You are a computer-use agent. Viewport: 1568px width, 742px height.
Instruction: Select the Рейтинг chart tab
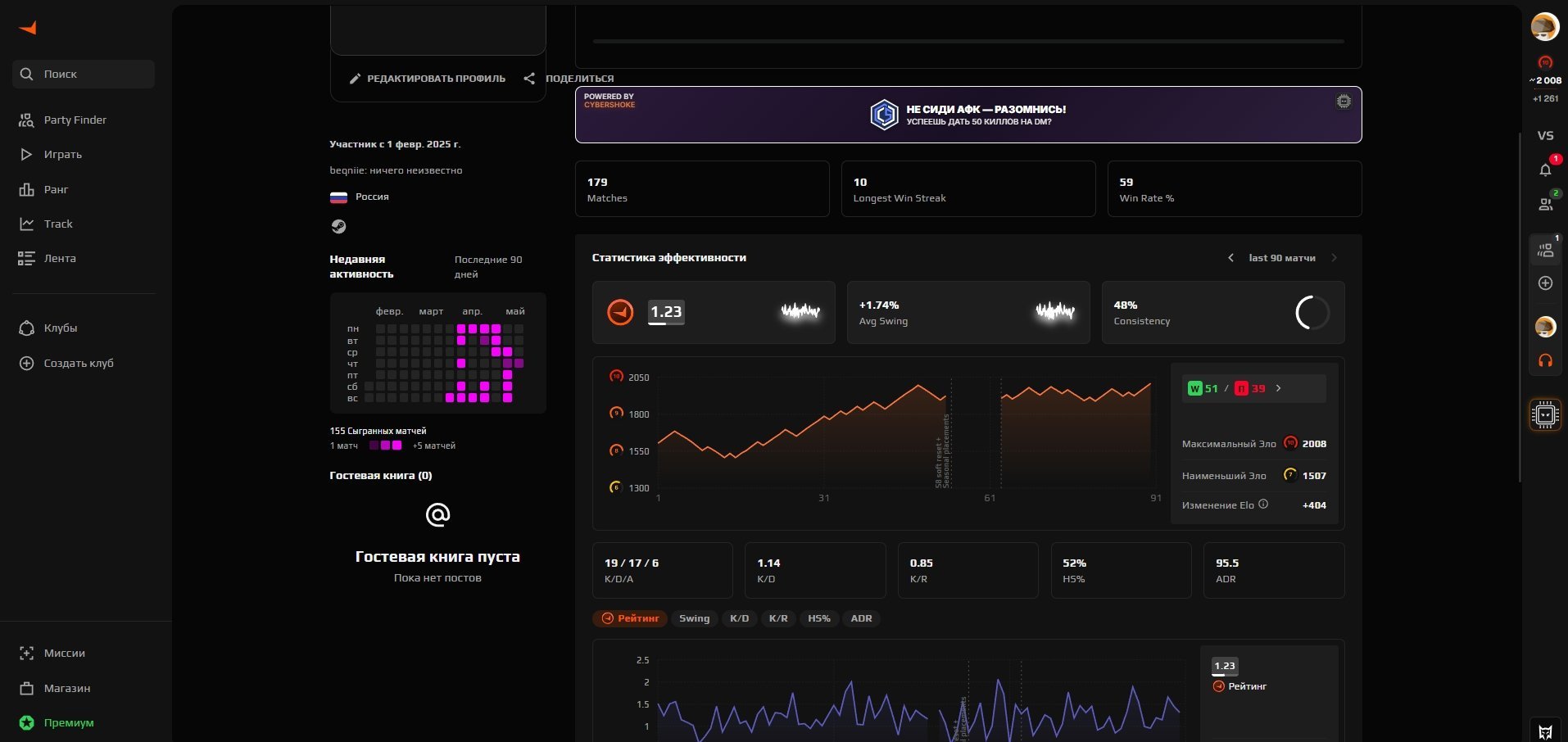point(630,618)
